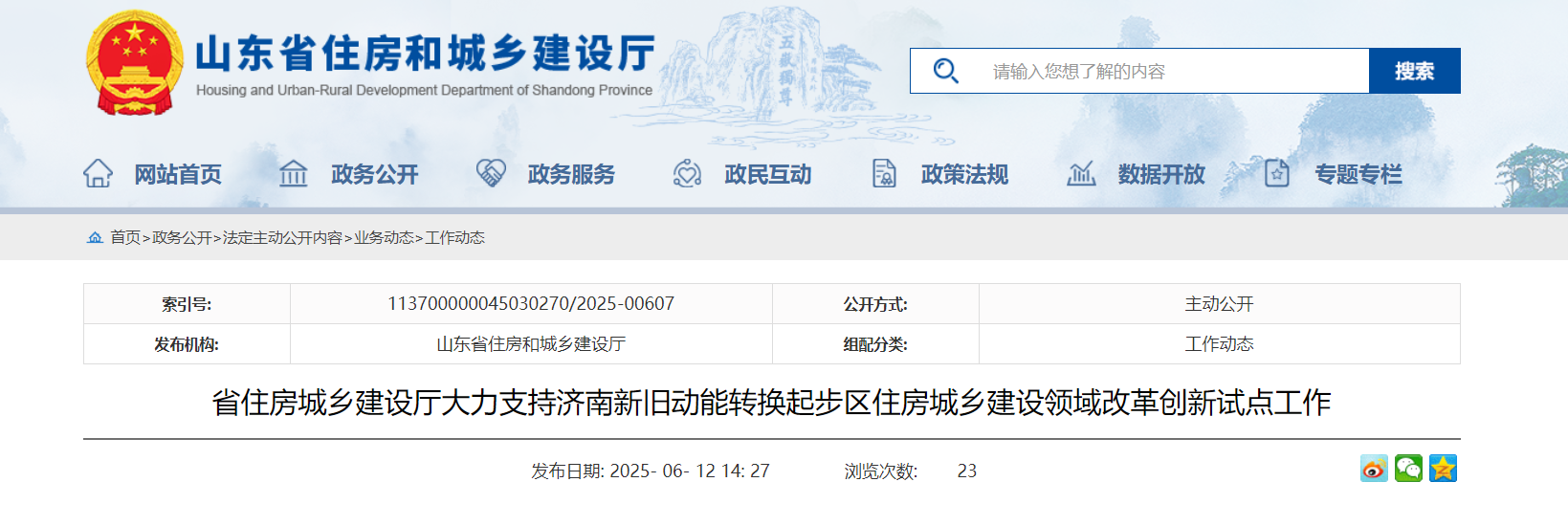This screenshot has height=526, width=1568.
Task: Go to 法定主动公开内容 breadcrumb link
Action: click(x=282, y=237)
